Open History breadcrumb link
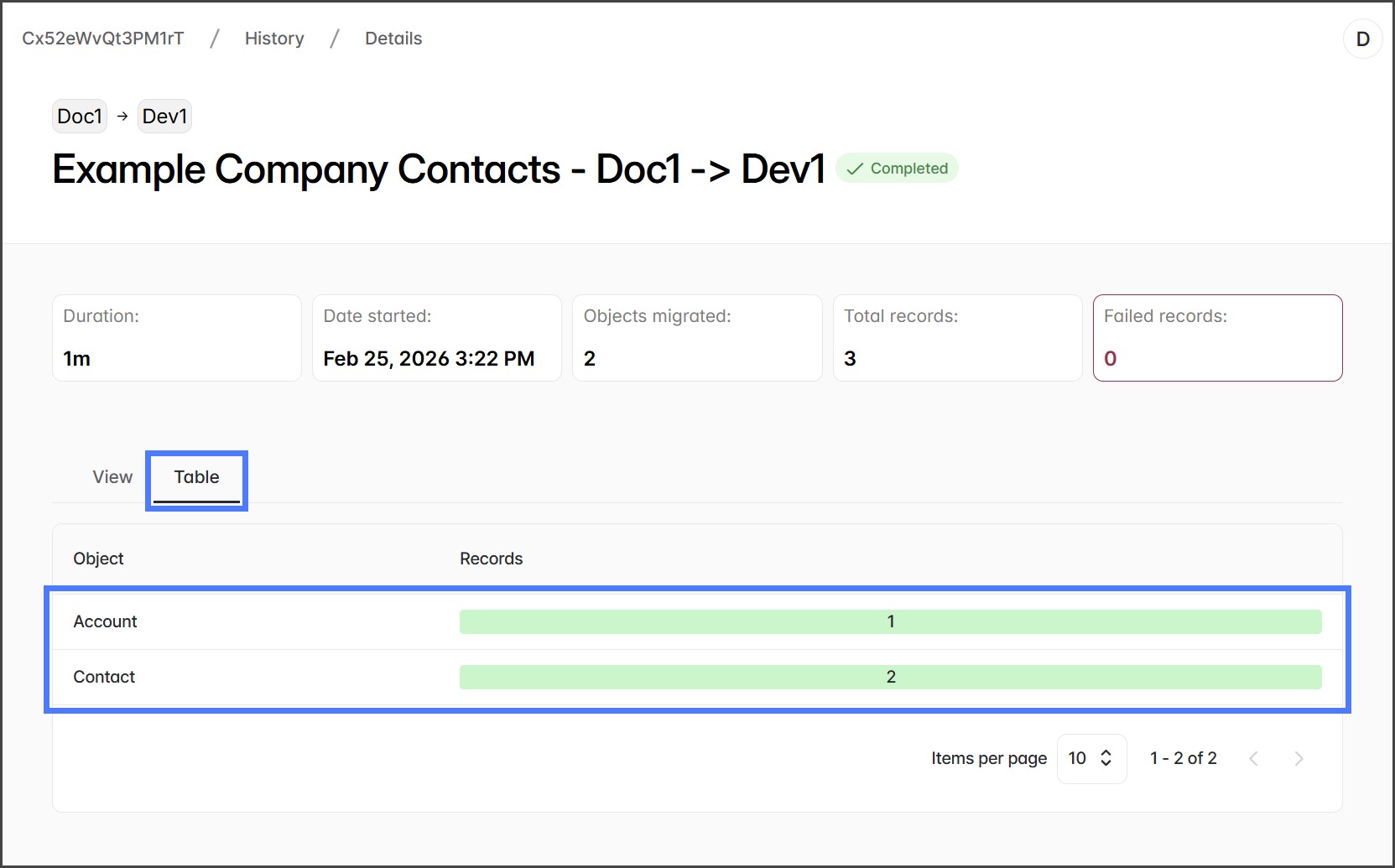The width and height of the screenshot is (1395, 868). [274, 39]
